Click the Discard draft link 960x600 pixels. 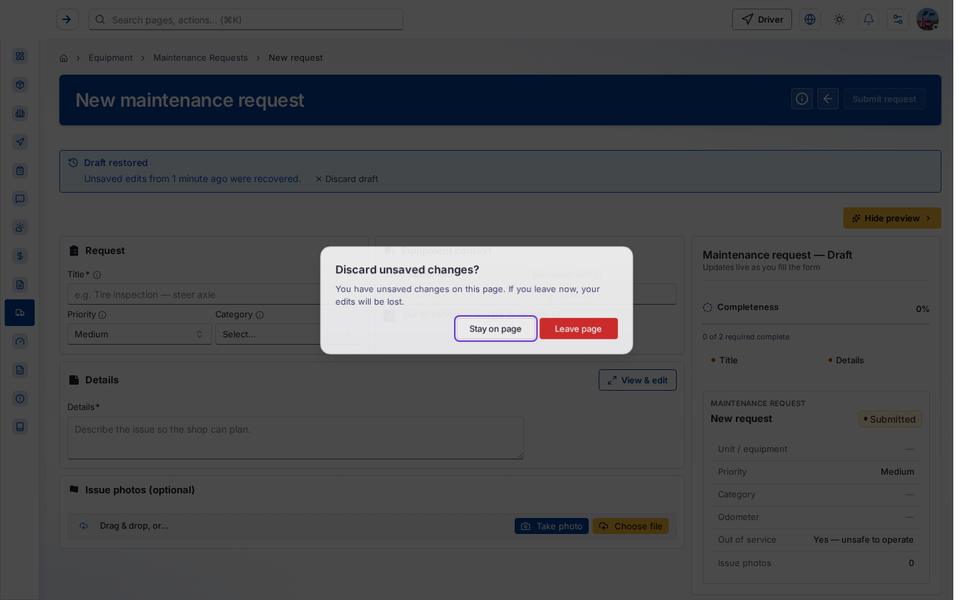(347, 179)
